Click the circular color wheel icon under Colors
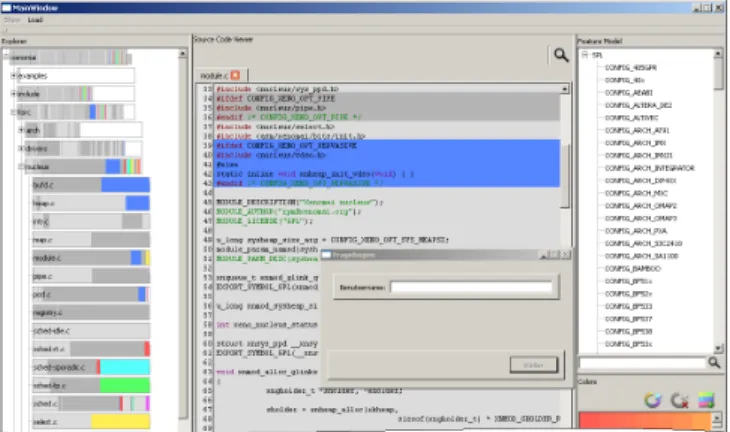730x432 pixels. point(653,399)
